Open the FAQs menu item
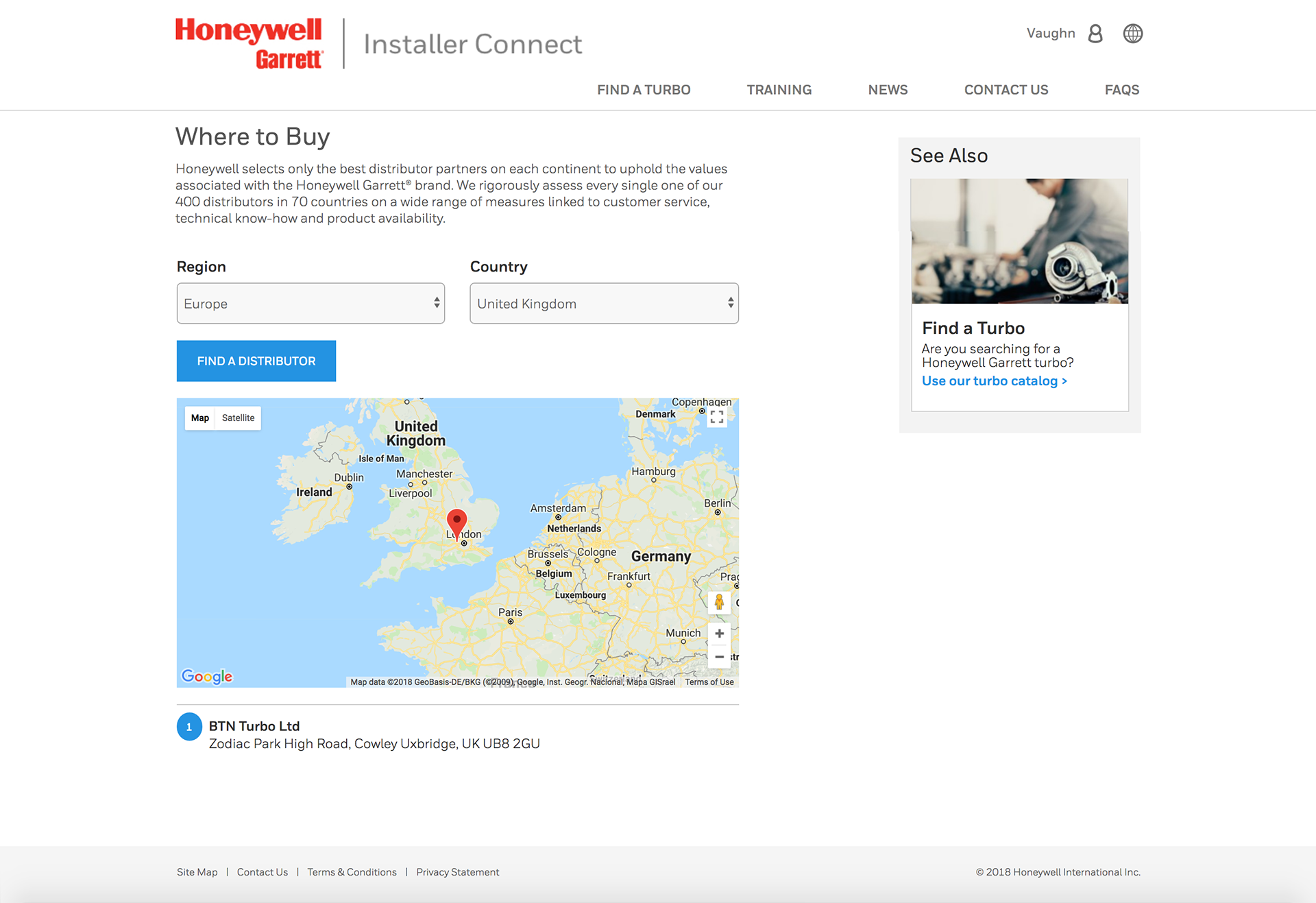This screenshot has height=903, width=1316. (x=1122, y=90)
